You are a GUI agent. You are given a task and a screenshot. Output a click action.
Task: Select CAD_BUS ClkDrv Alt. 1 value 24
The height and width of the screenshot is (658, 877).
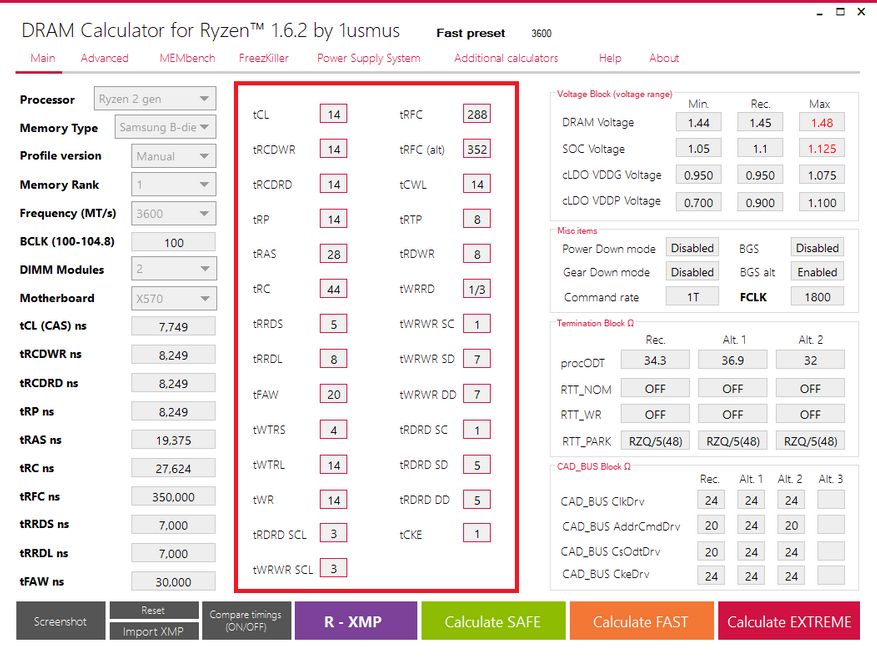click(751, 500)
